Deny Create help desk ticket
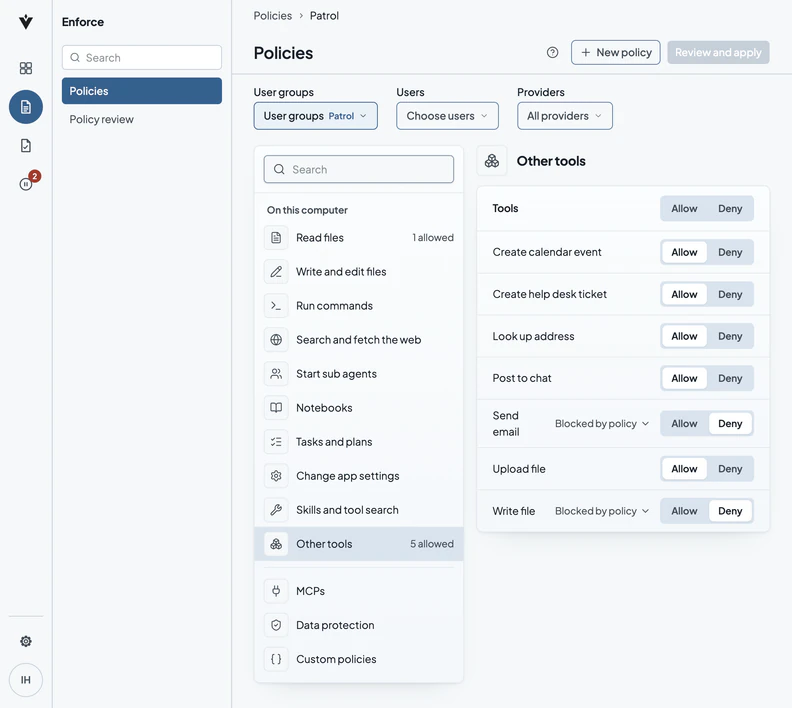The image size is (792, 708). pyautogui.click(x=730, y=294)
